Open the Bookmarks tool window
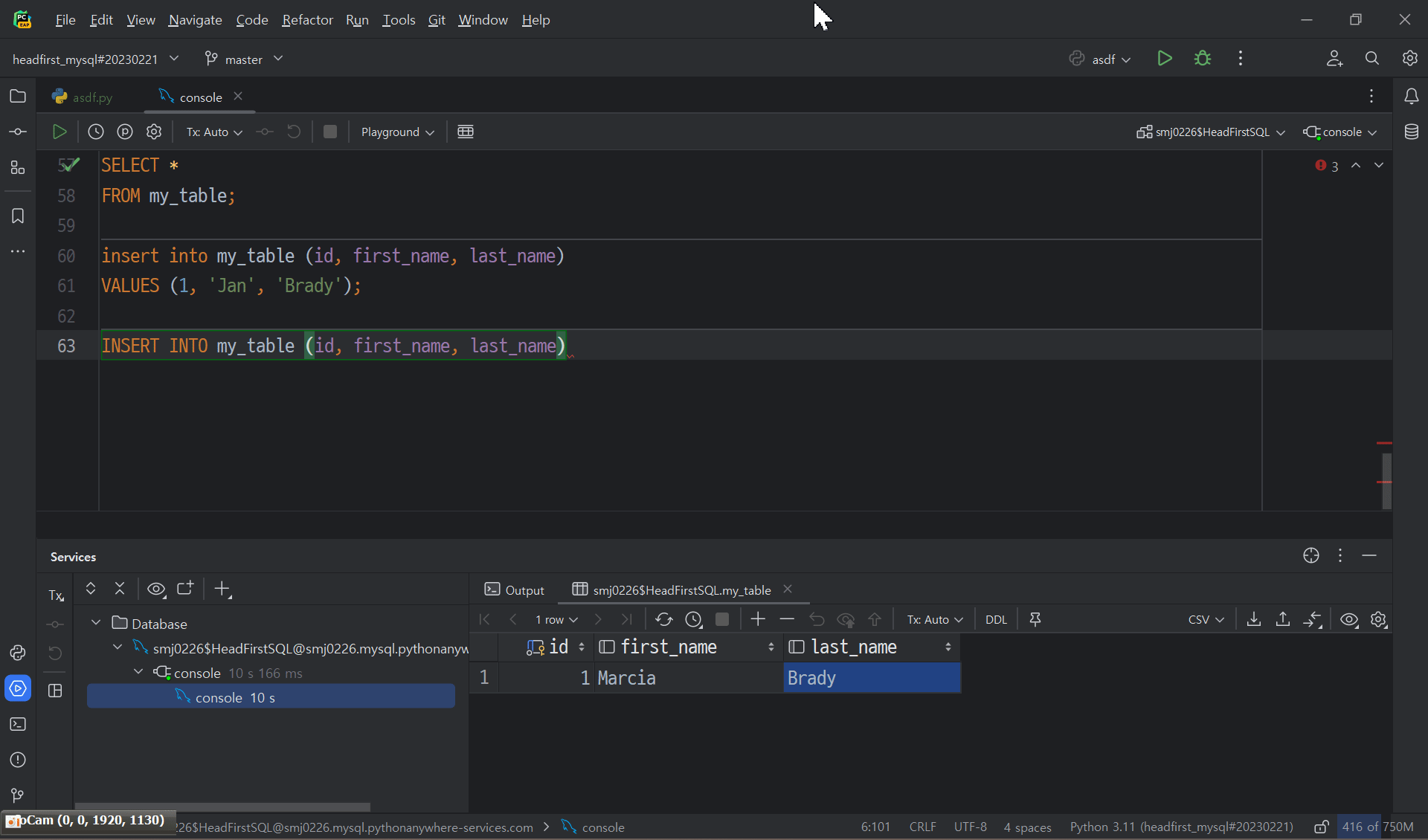The height and width of the screenshot is (840, 1428). 18,216
